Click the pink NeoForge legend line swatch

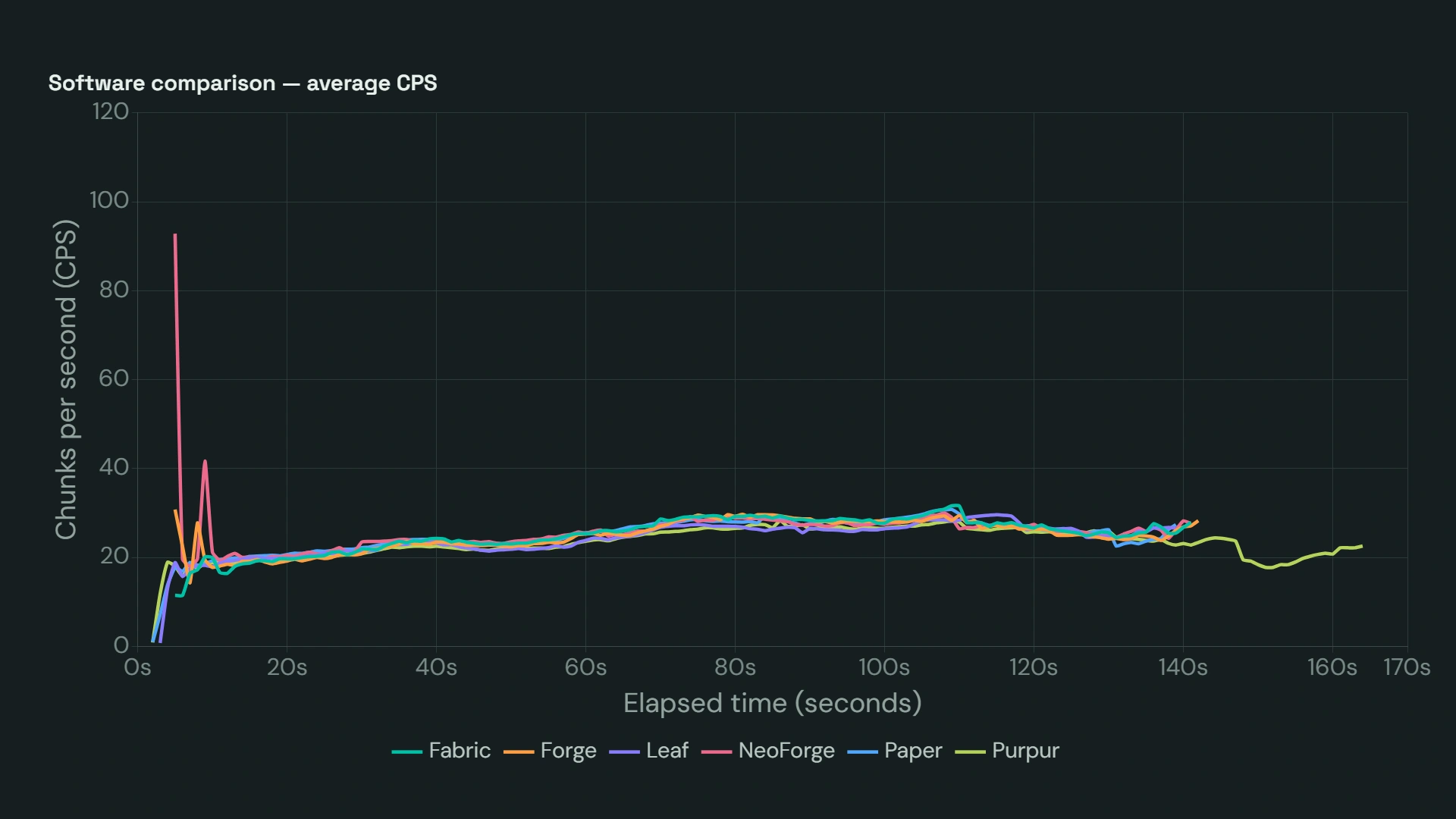[x=717, y=752]
